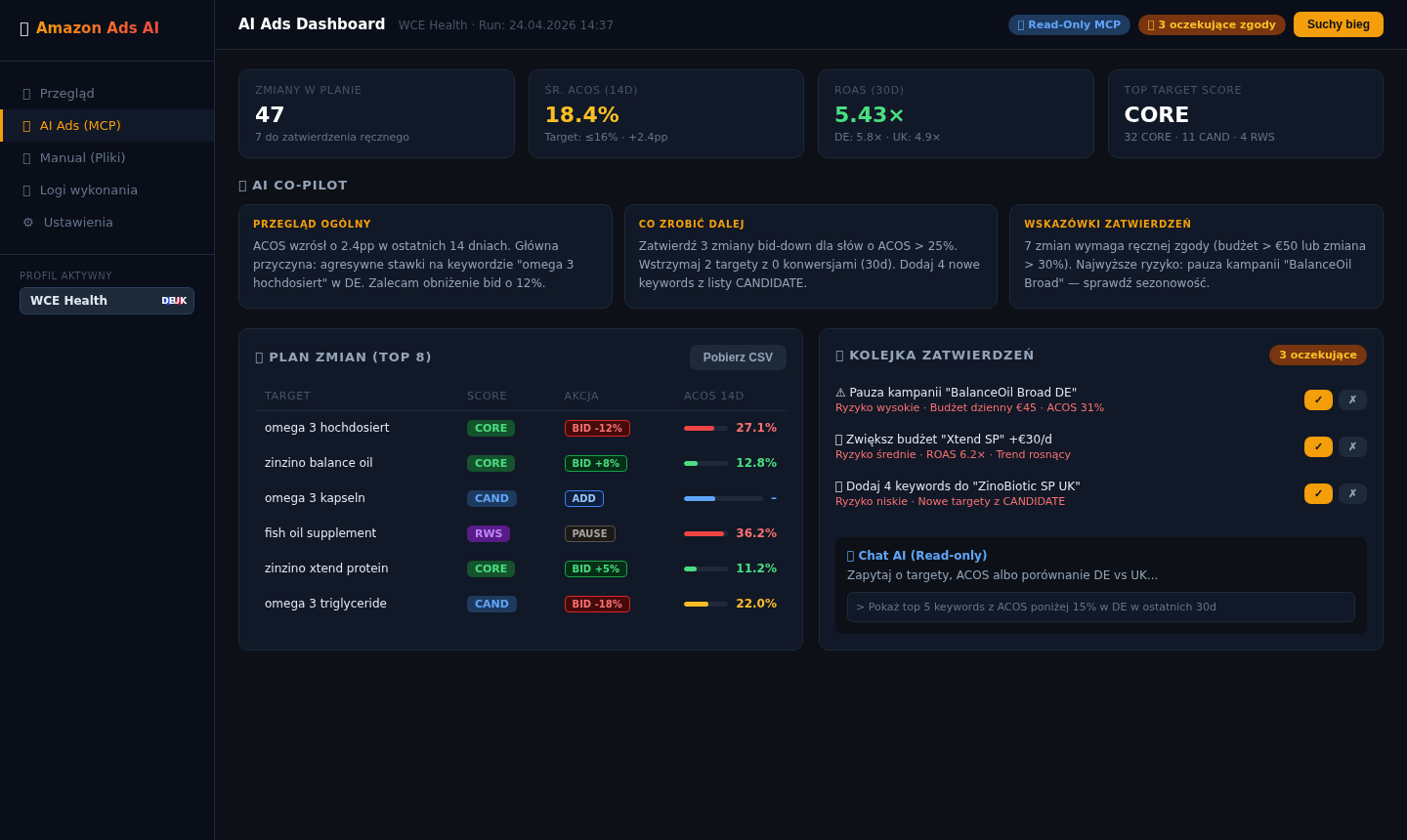Select the omega 3 kapseln target
The image size is (1407, 840).
521,498
